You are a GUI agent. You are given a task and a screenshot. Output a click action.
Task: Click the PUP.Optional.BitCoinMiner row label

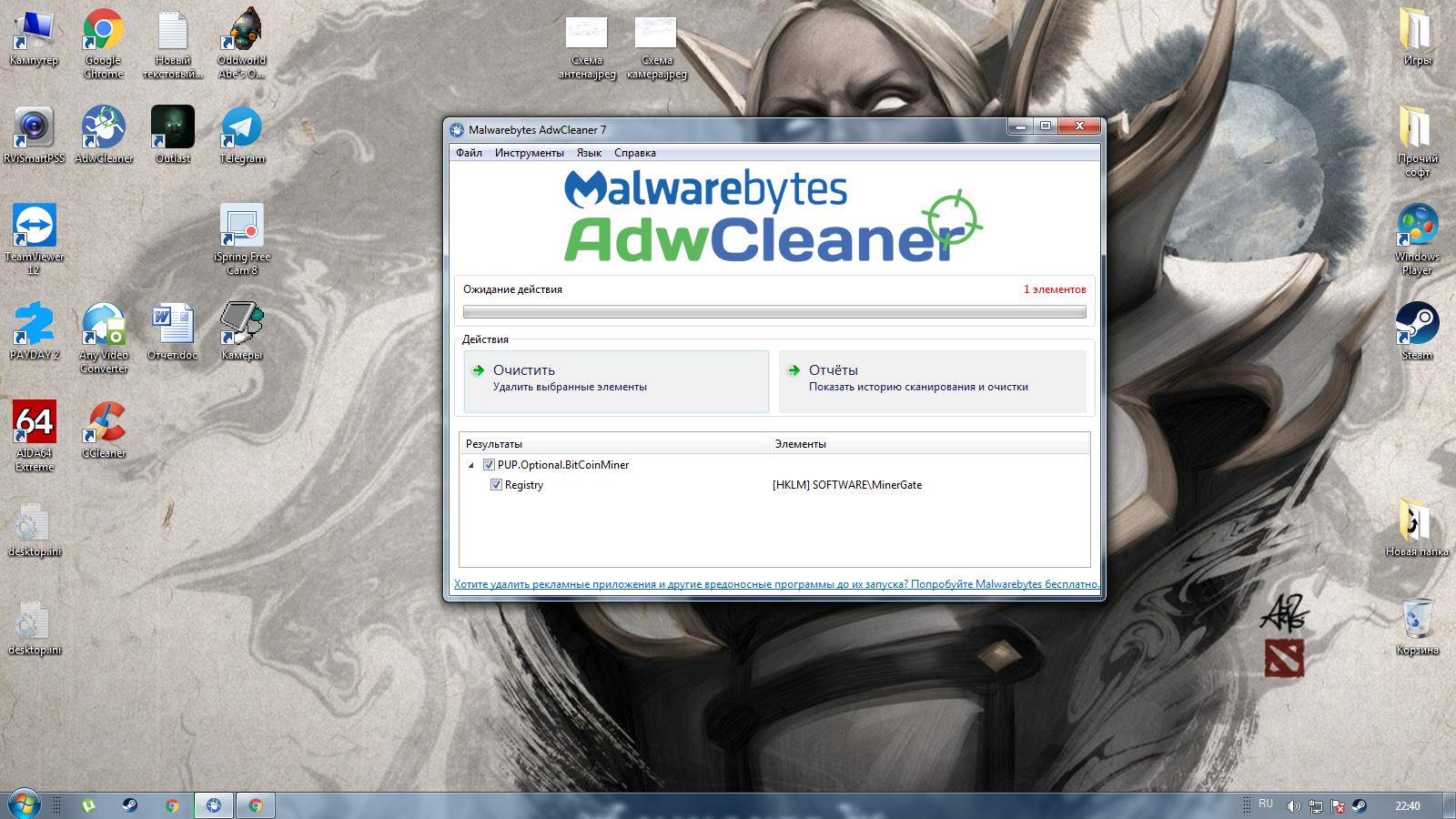(563, 465)
